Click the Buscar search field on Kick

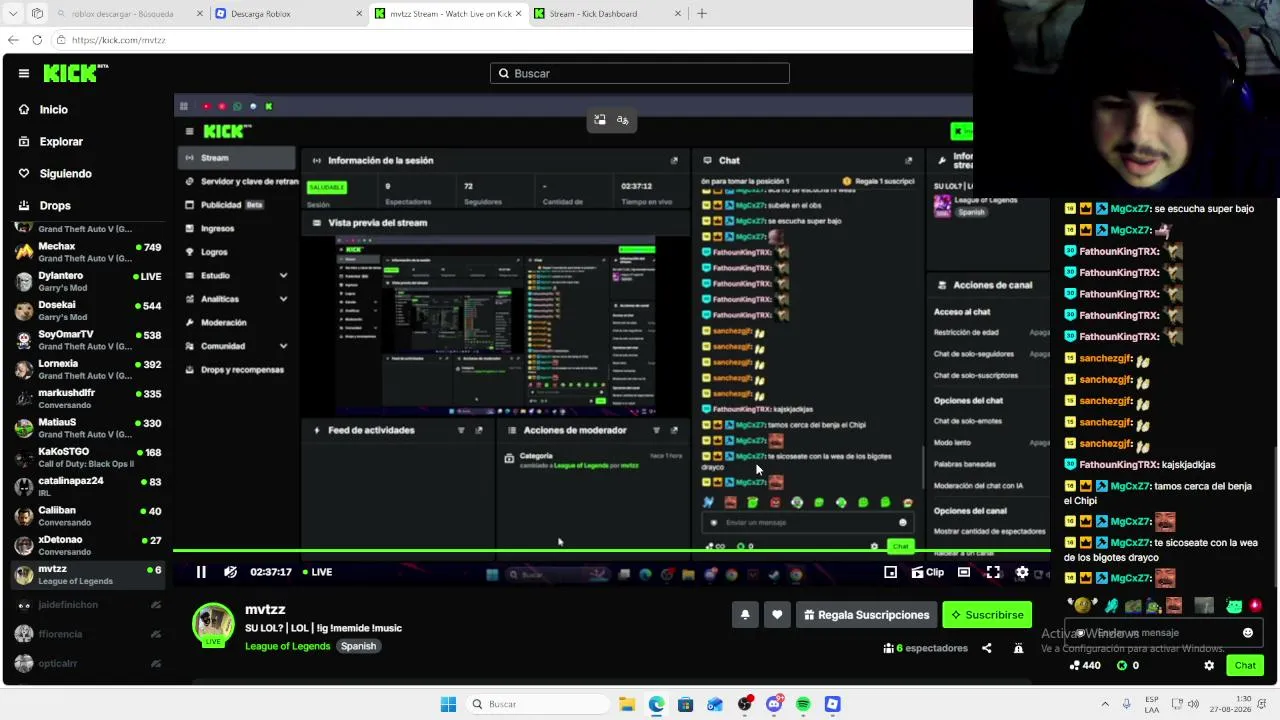pyautogui.click(x=640, y=73)
